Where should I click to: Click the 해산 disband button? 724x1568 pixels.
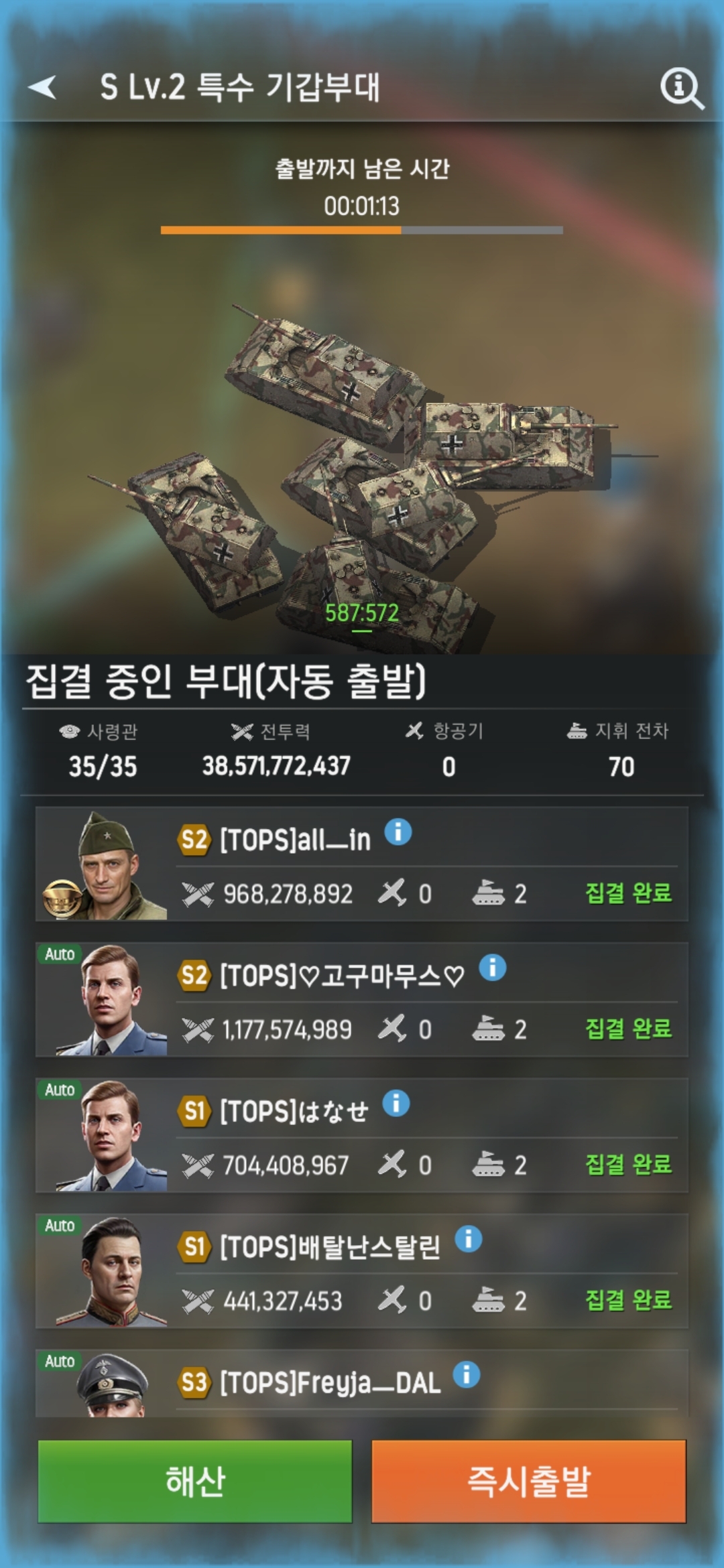tap(195, 1481)
